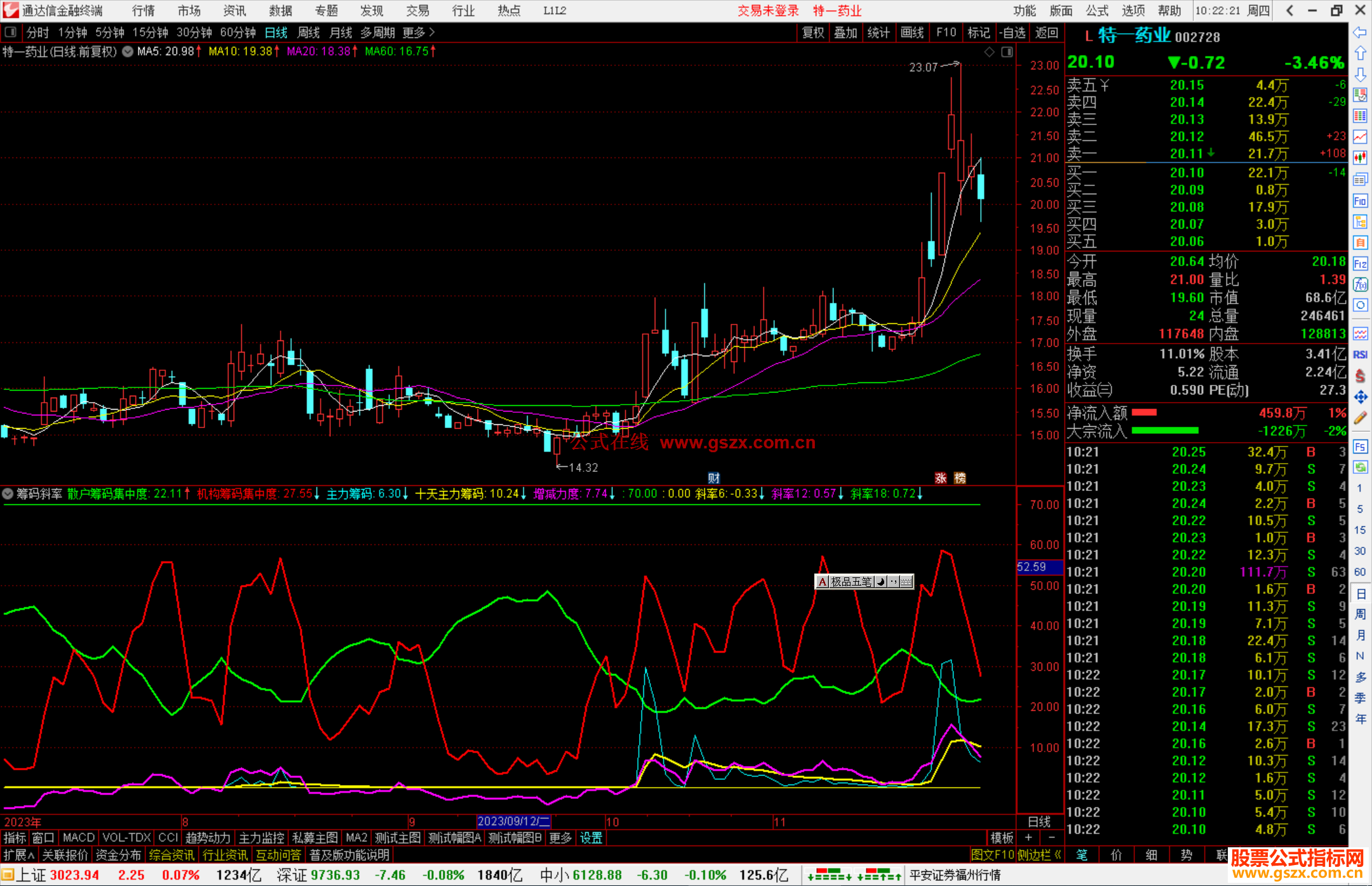Image resolution: width=1372 pixels, height=886 pixels.
Task: Click the back arrow sidebar icon
Action: [x=1360, y=32]
